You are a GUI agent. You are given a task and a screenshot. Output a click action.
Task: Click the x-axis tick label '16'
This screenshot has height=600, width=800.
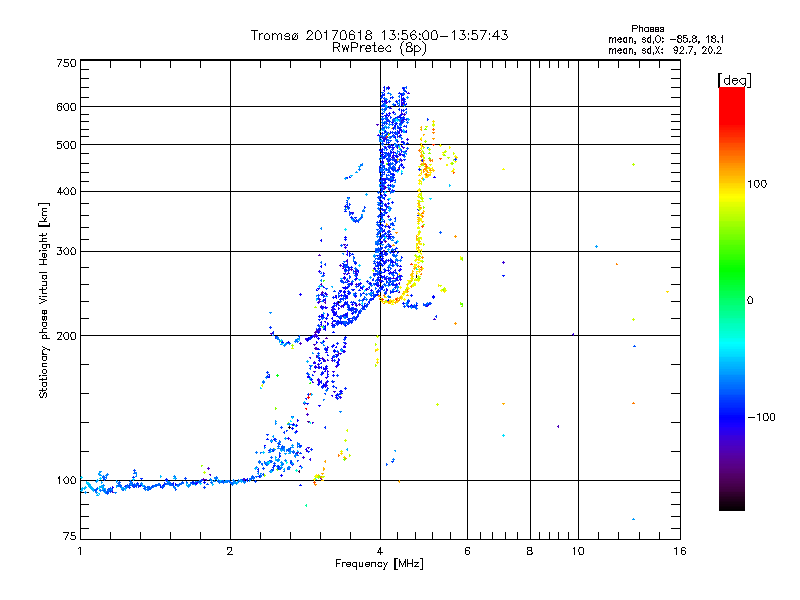point(680,551)
